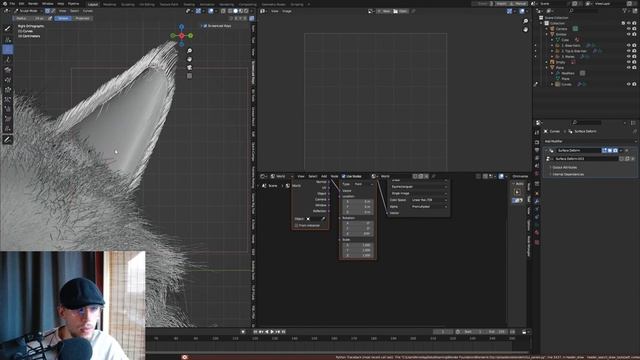Viewport: 640px width, 360px height.
Task: Click the play animation button in timeline
Action: [x=272, y=332]
